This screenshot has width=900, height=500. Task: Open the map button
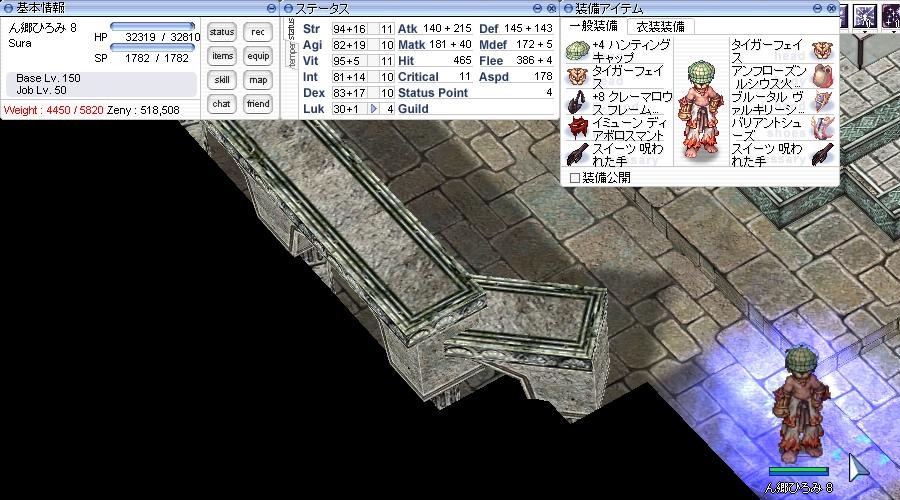pyautogui.click(x=258, y=80)
